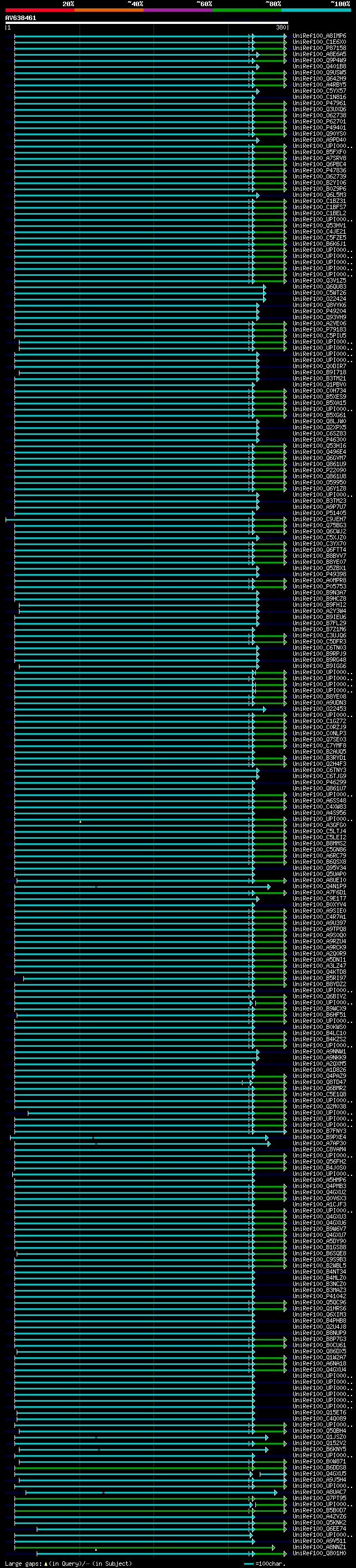Open hit UniRef100_O62739
The width and height of the screenshot is (356, 1568).
(x=319, y=176)
